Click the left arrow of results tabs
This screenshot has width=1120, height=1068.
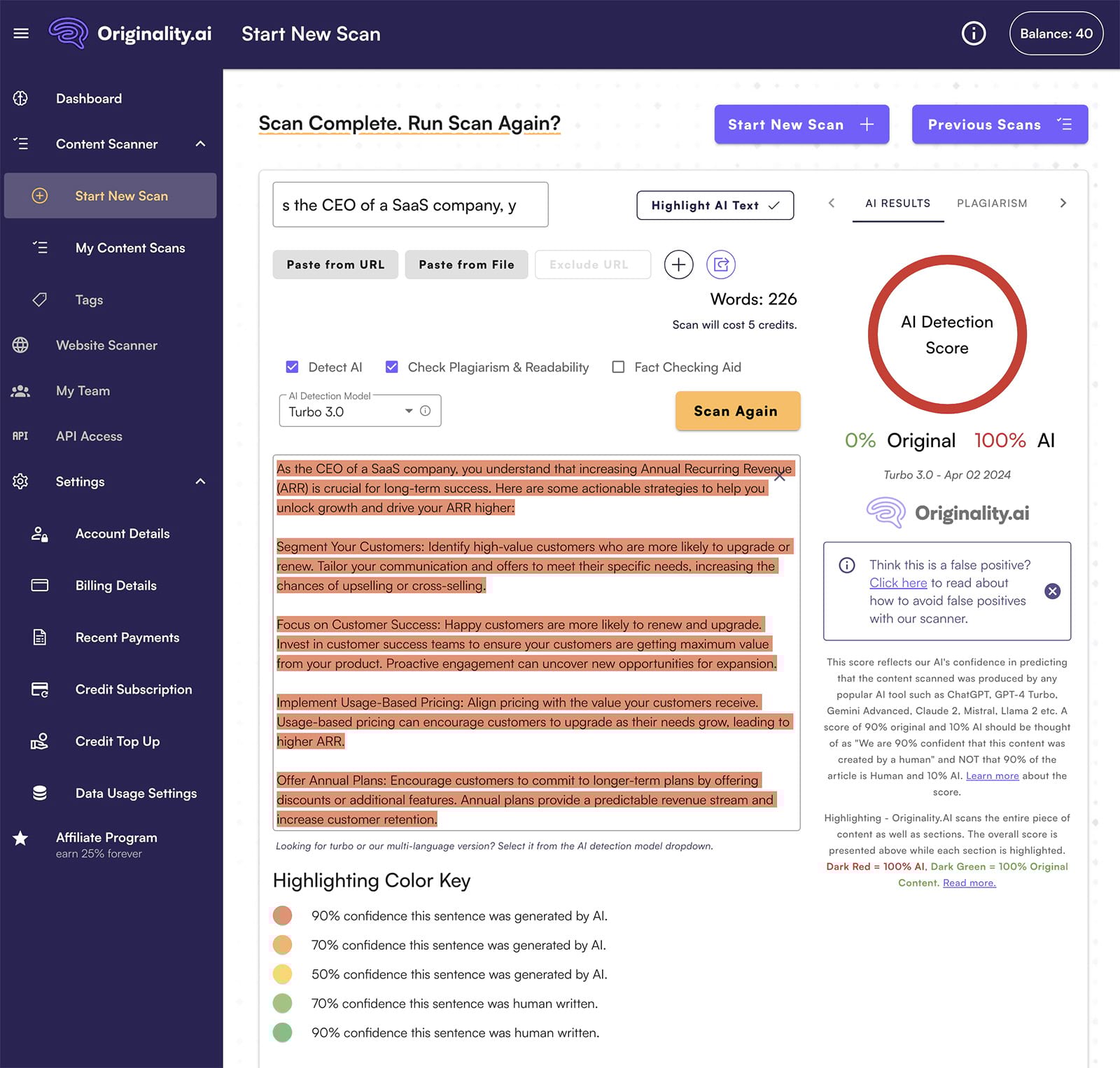(x=832, y=203)
